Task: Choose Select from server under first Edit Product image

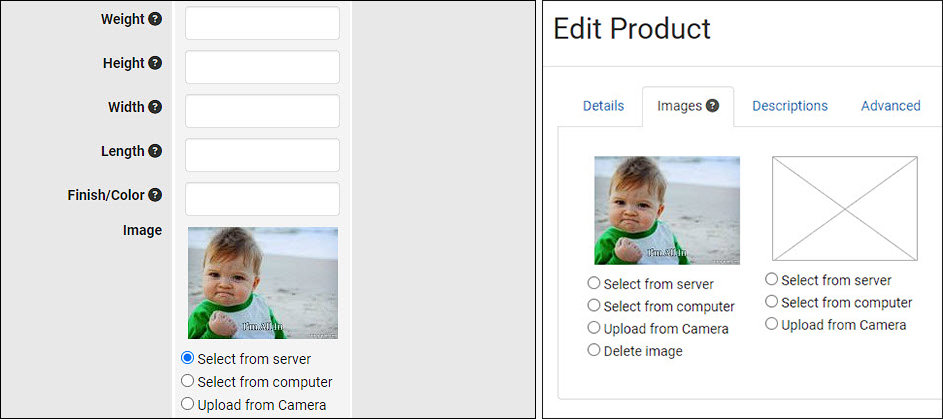Action: pyautogui.click(x=594, y=283)
